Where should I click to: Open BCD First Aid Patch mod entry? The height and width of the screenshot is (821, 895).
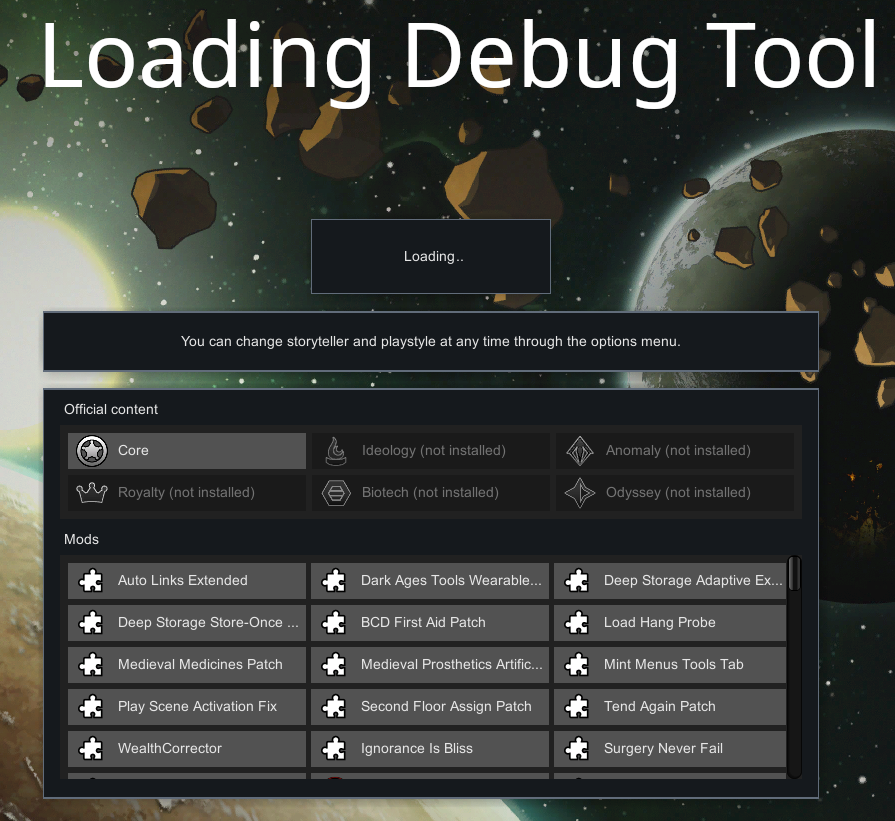click(x=430, y=622)
